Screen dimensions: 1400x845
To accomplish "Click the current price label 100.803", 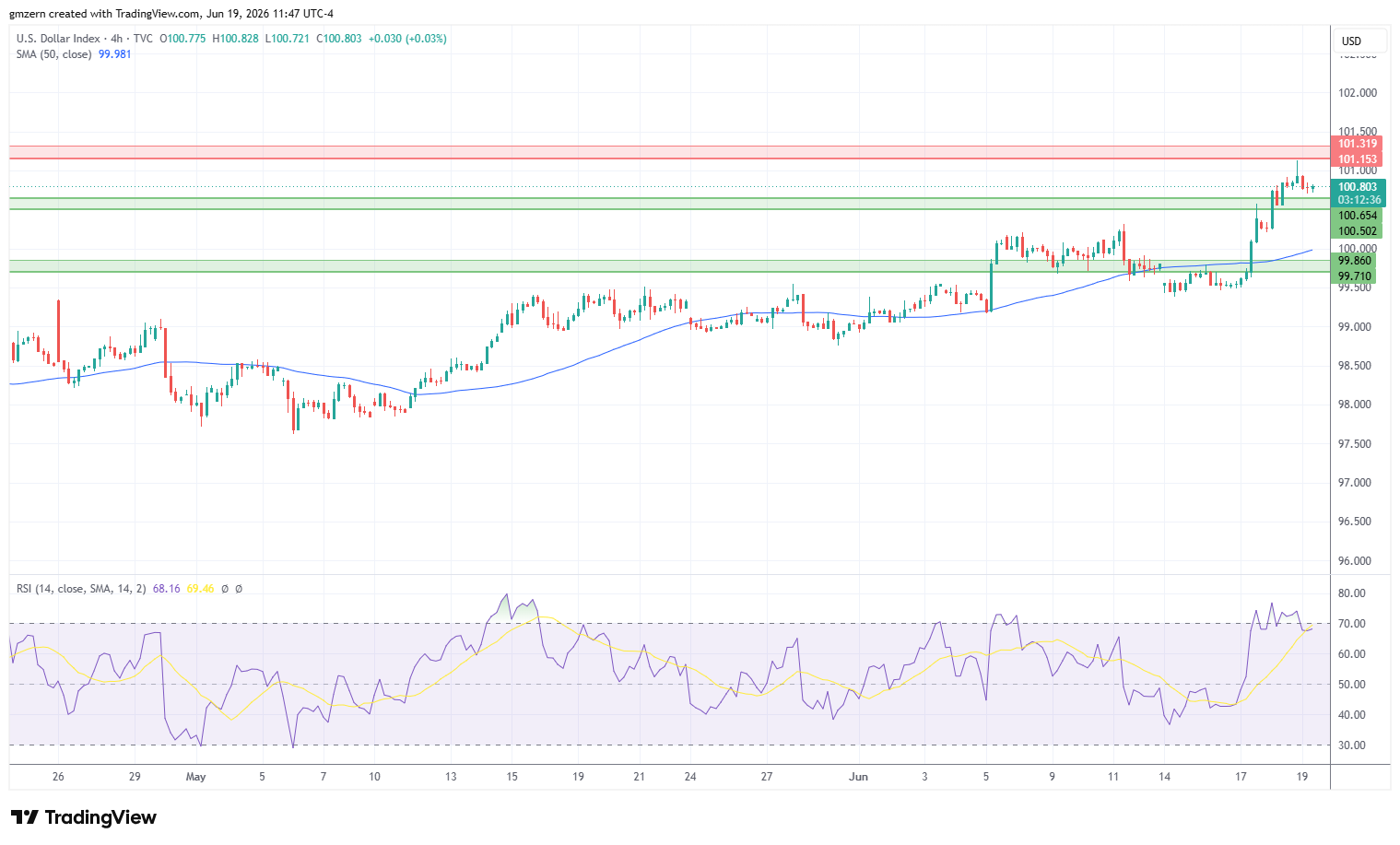I will (x=1358, y=187).
